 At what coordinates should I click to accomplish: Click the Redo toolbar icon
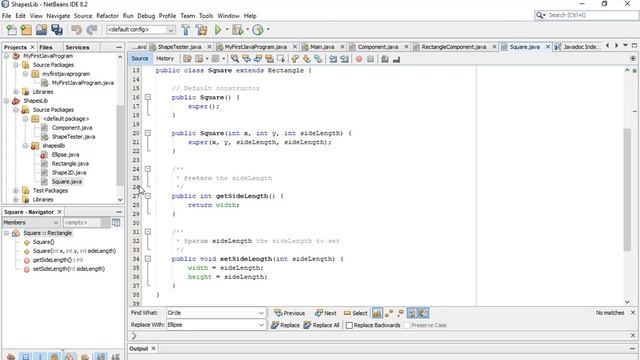click(92, 30)
